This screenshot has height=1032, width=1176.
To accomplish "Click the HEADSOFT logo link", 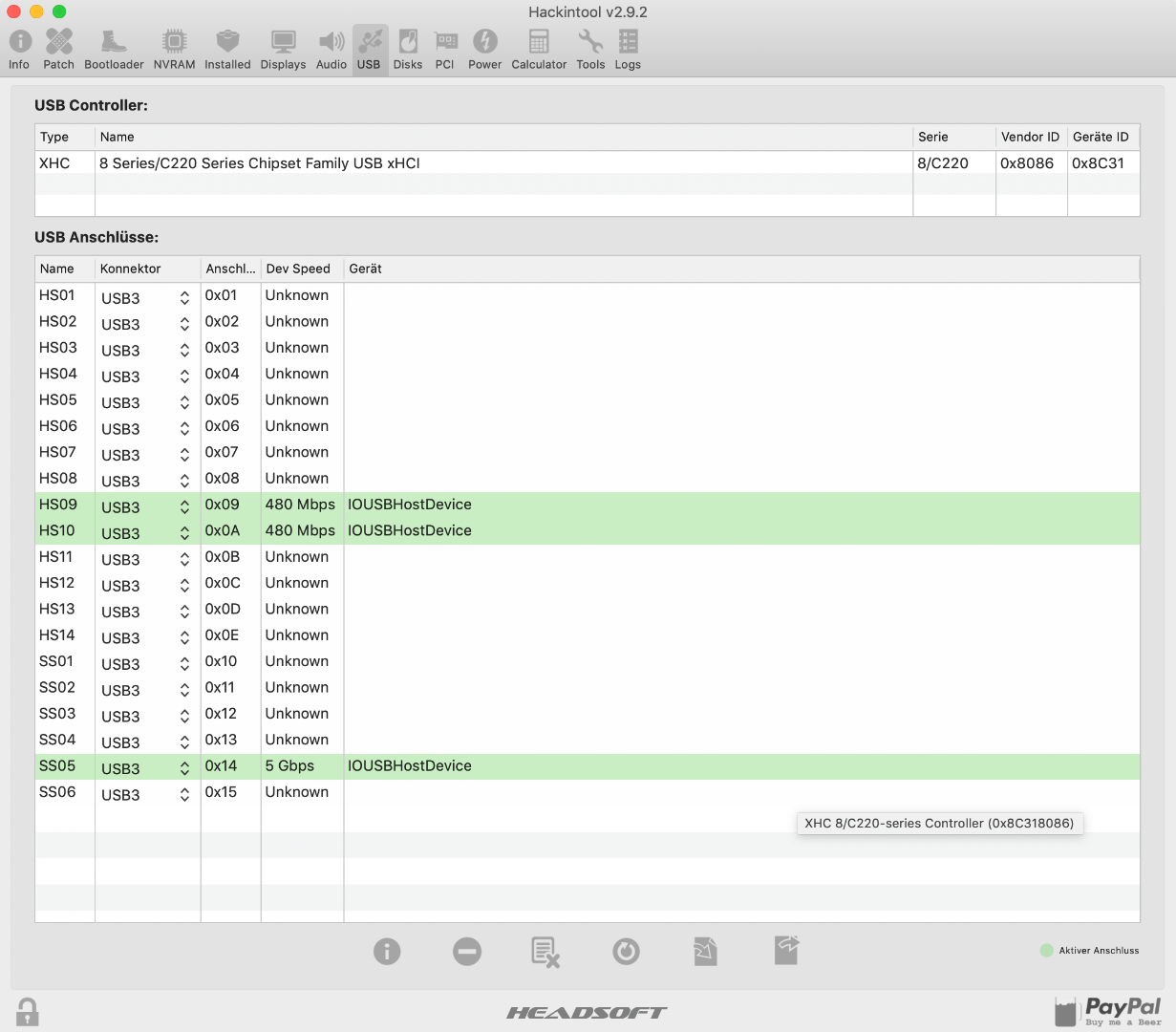I will point(587,1013).
